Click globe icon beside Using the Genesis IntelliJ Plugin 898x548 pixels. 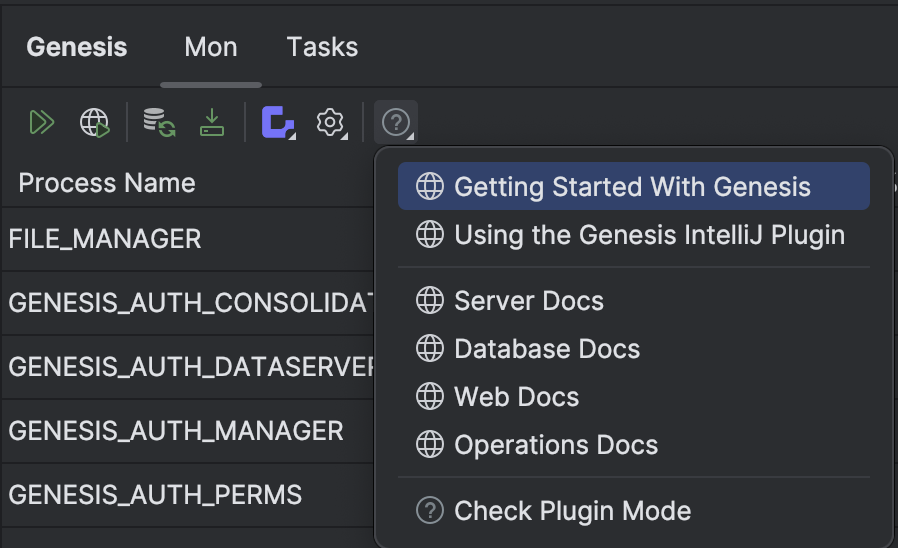(430, 234)
